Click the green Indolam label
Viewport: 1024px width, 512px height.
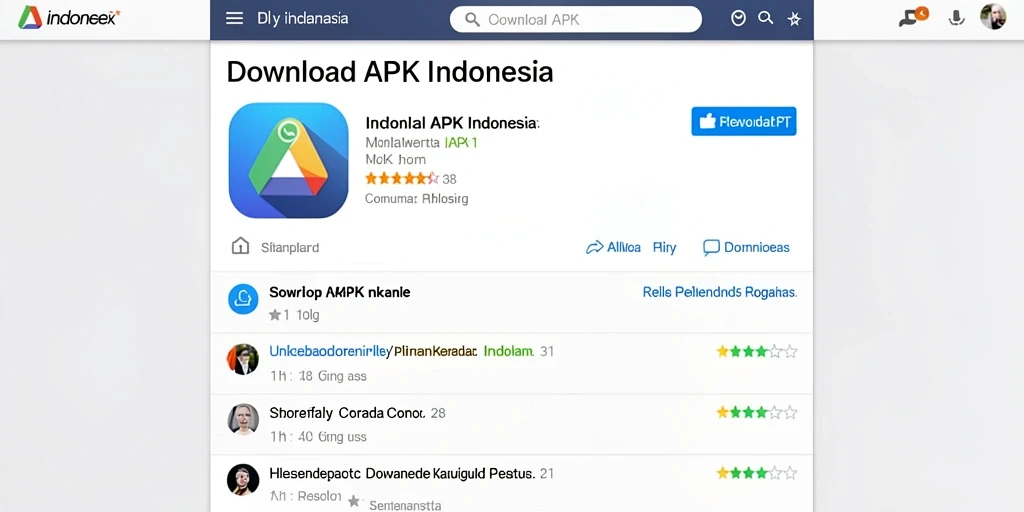click(x=509, y=351)
